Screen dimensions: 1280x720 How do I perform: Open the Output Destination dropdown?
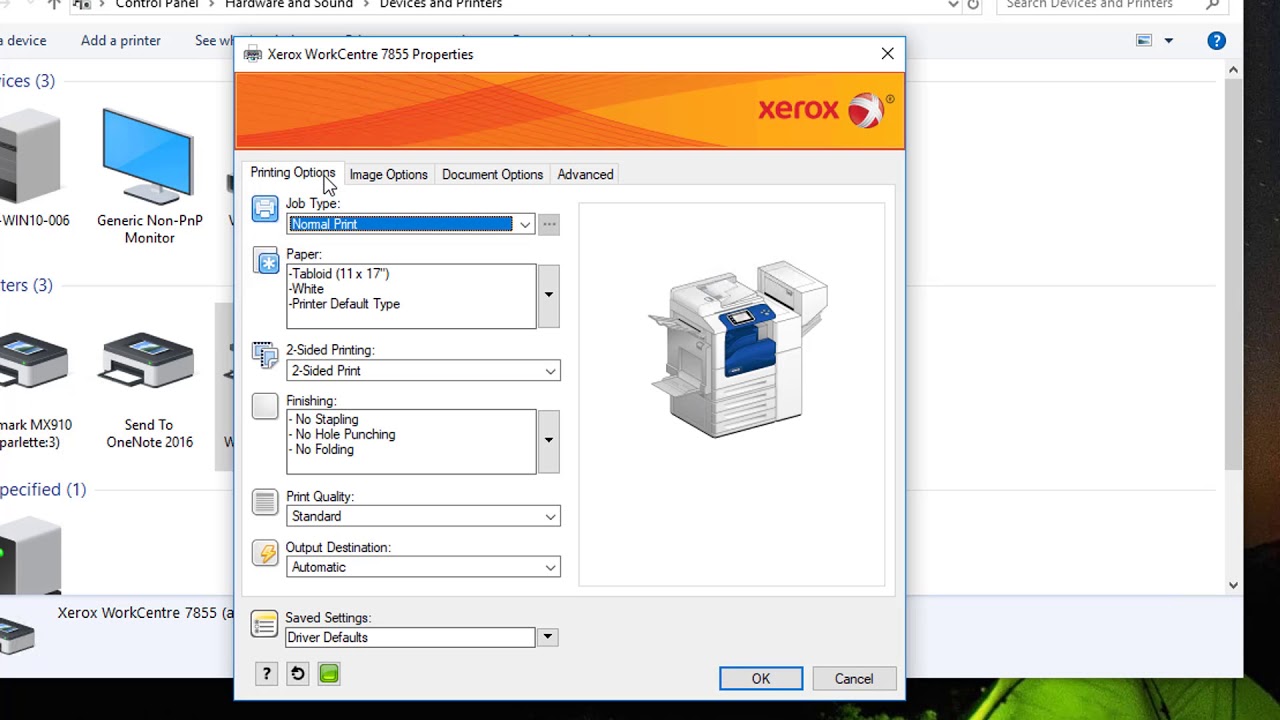click(550, 568)
